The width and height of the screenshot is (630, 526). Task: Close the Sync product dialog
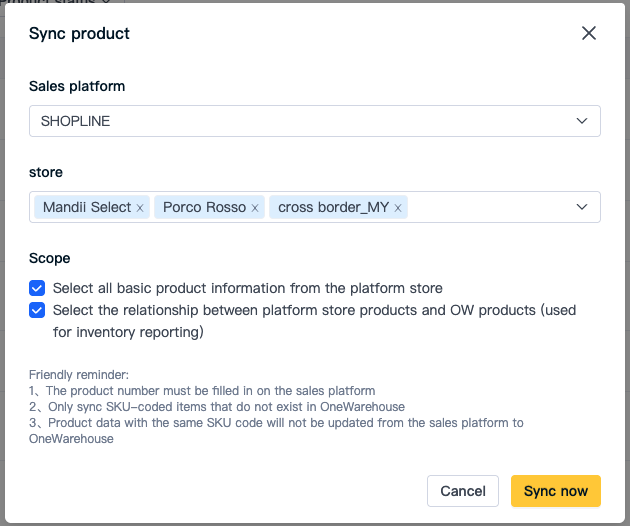[x=589, y=33]
